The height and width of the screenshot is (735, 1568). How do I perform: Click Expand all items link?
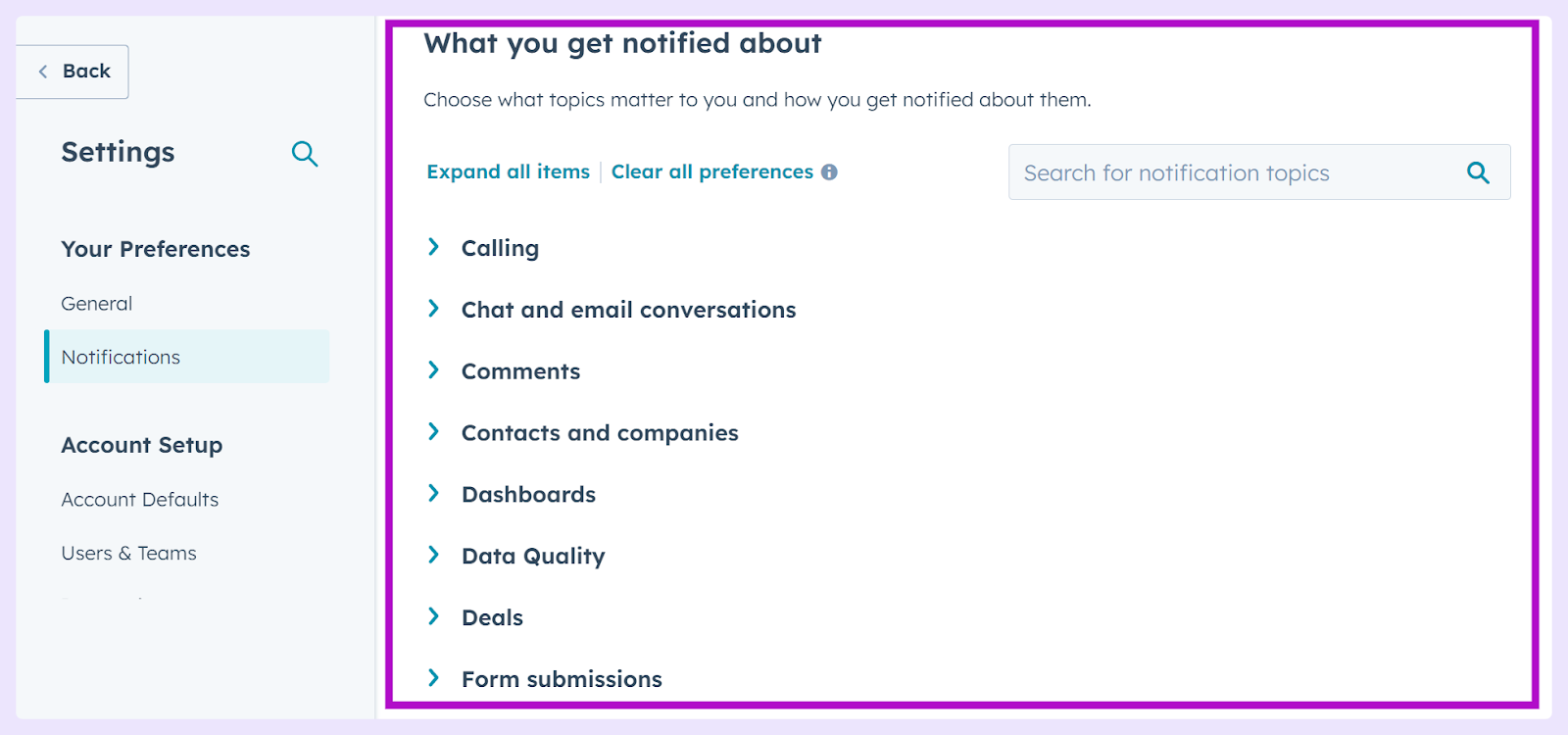[x=508, y=172]
